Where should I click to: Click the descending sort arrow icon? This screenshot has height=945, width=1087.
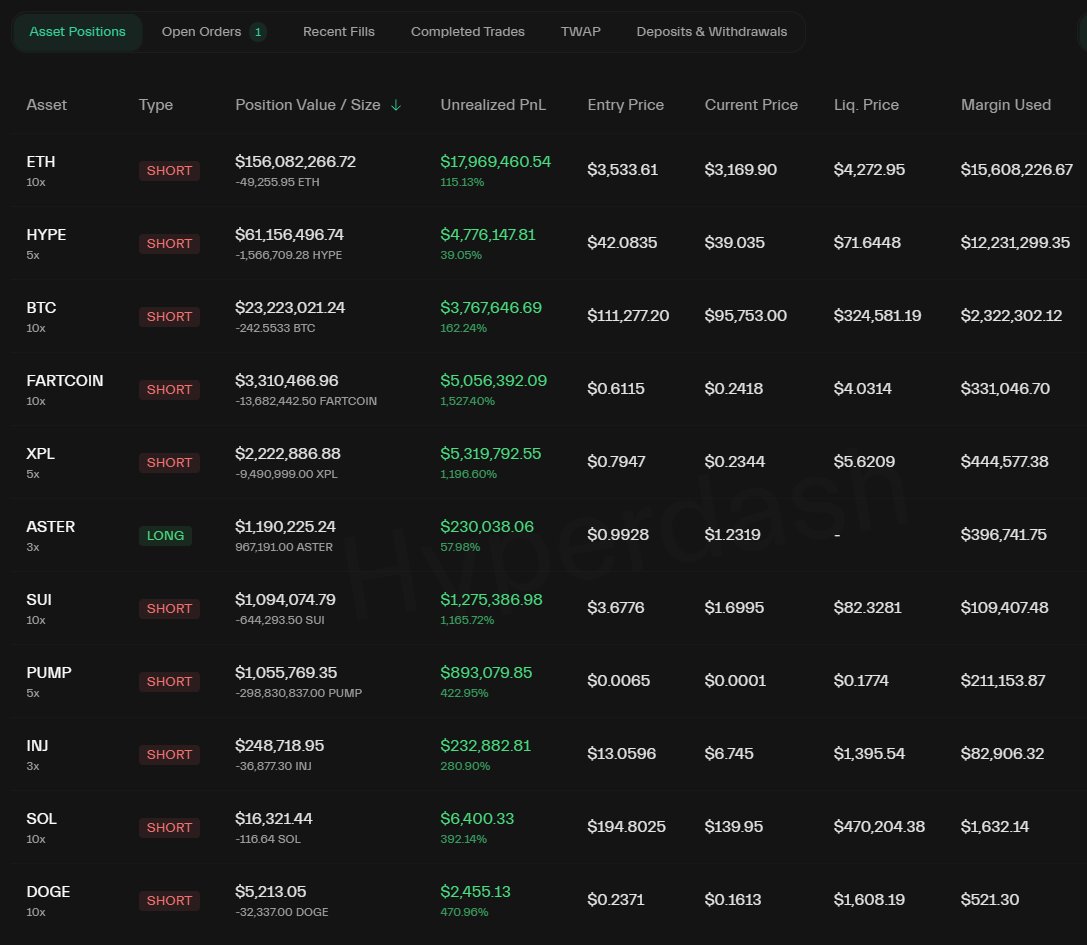tap(396, 104)
